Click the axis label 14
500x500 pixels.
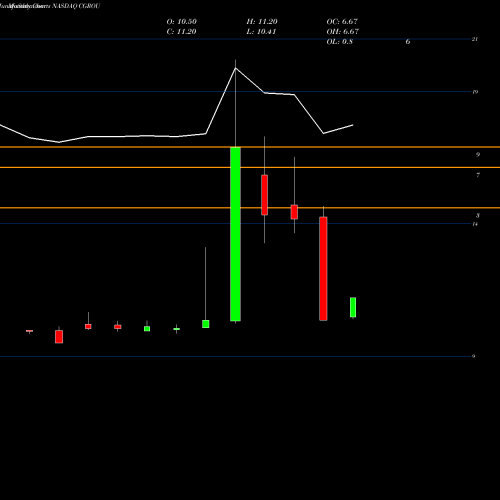coord(475,224)
